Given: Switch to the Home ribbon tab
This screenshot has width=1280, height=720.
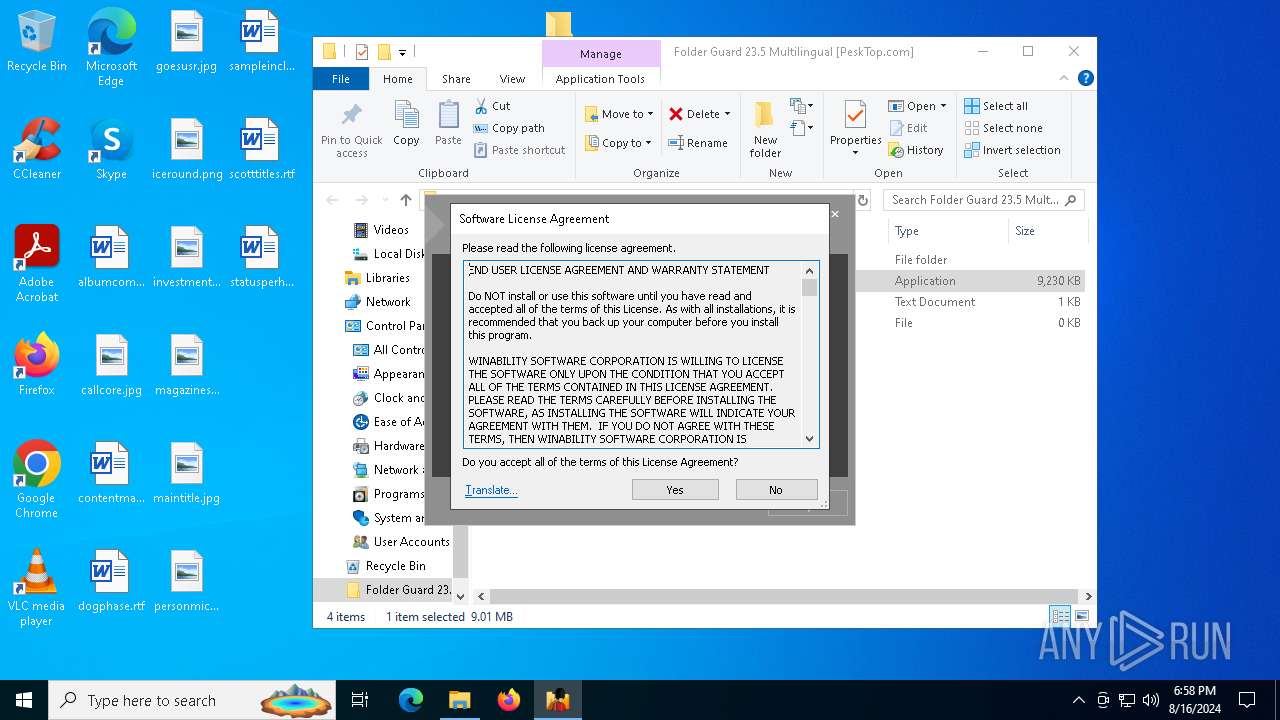Looking at the screenshot, I should pyautogui.click(x=397, y=79).
